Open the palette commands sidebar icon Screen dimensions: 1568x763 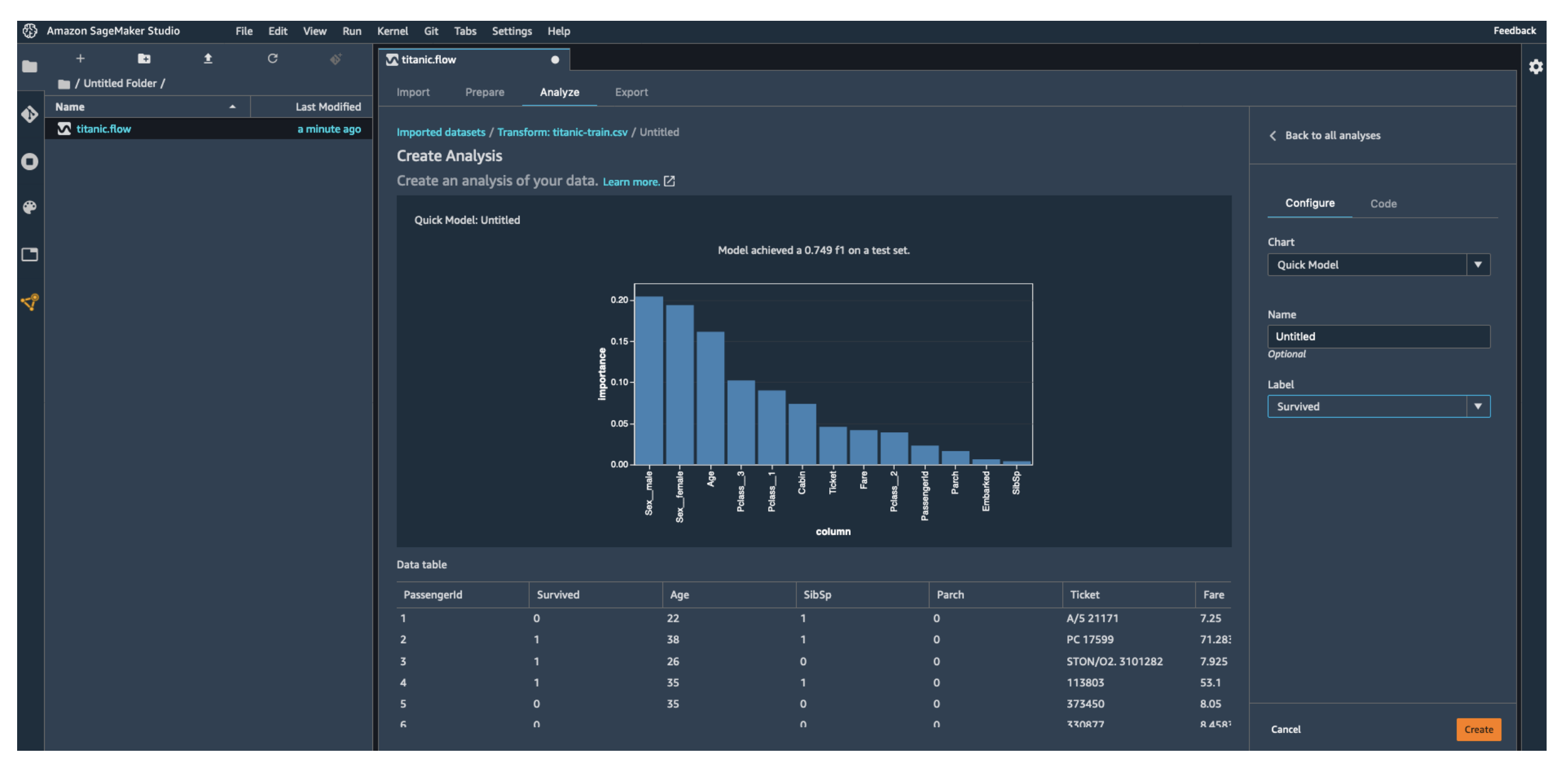tap(29, 208)
